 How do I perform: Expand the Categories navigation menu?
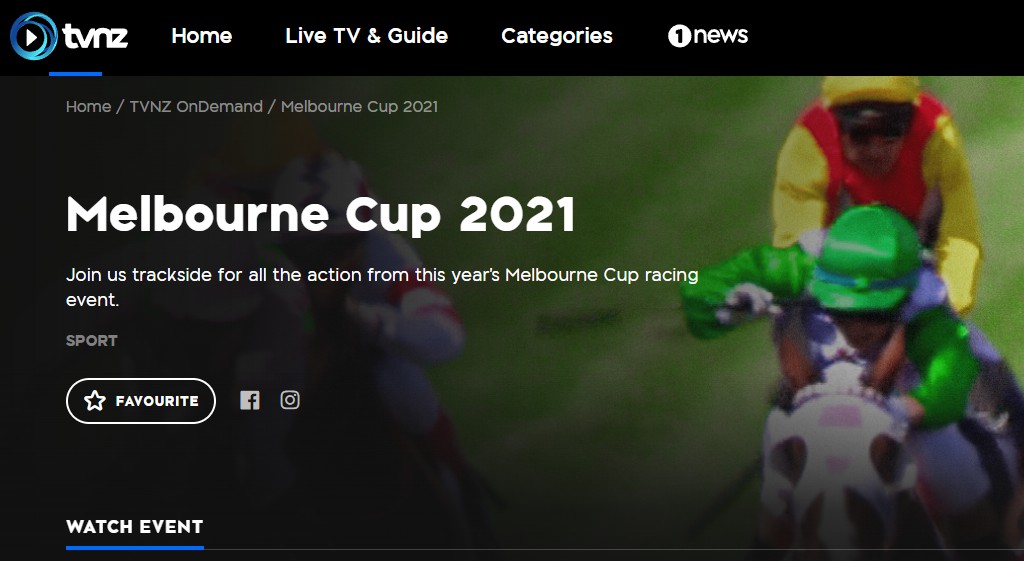coord(556,35)
